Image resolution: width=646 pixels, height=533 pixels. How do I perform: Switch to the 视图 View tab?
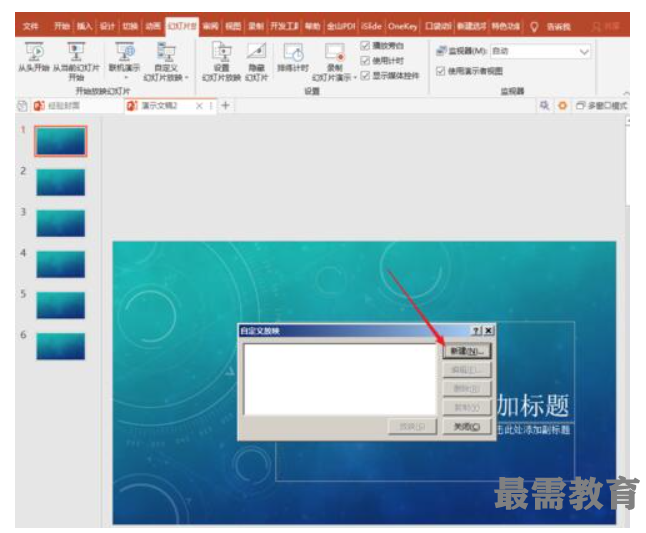tap(233, 26)
